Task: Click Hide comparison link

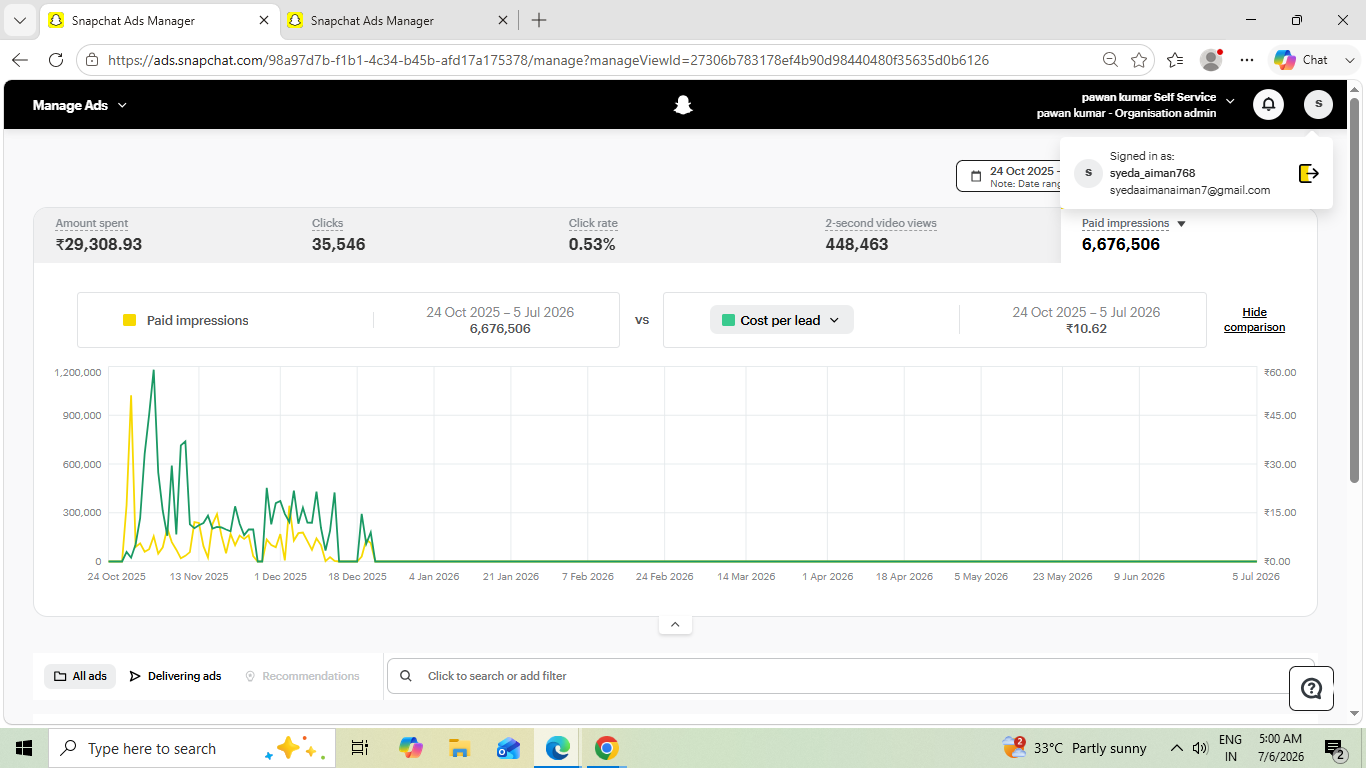Action: point(1254,320)
